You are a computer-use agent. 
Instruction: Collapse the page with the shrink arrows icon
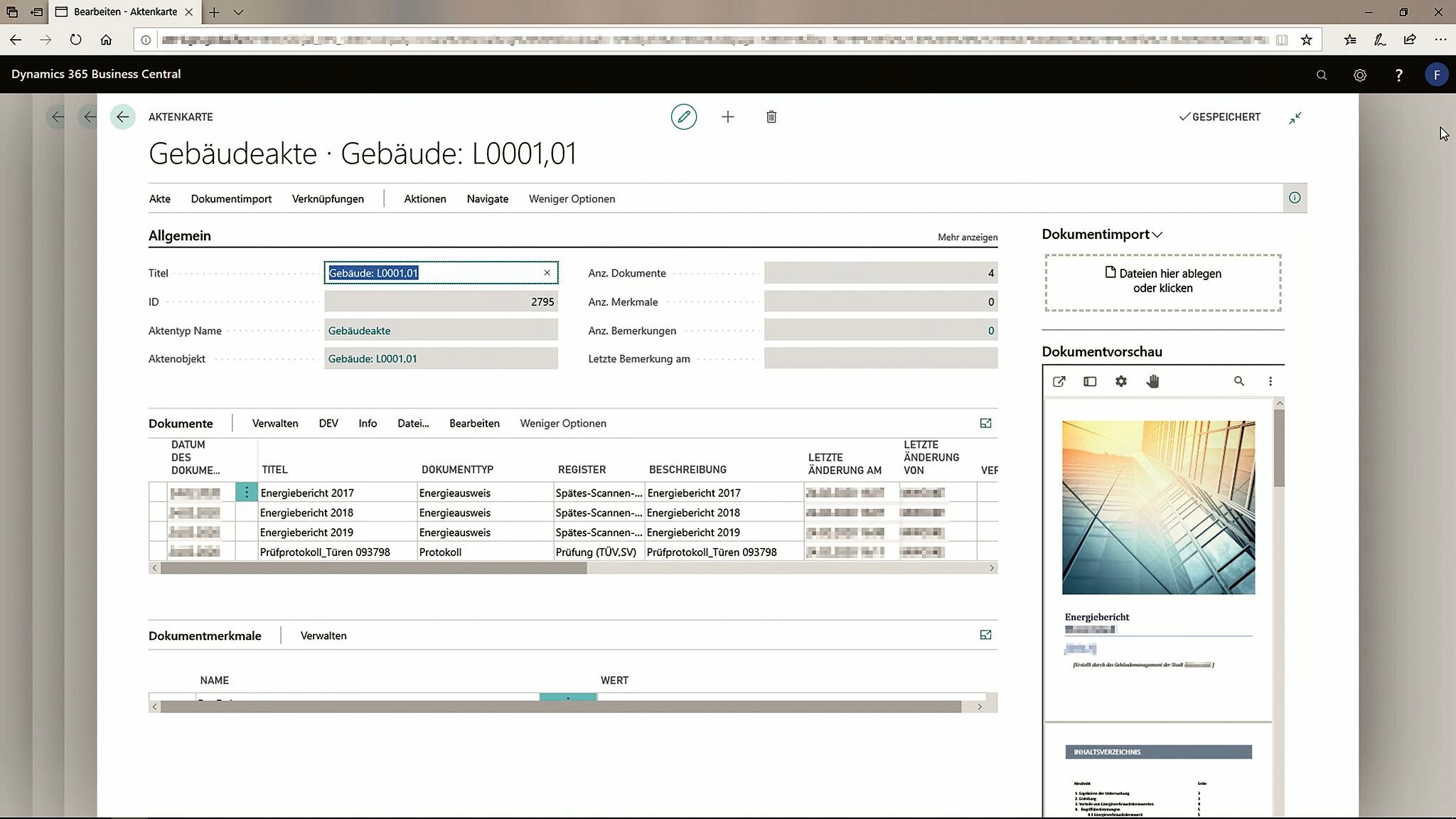click(x=1295, y=117)
